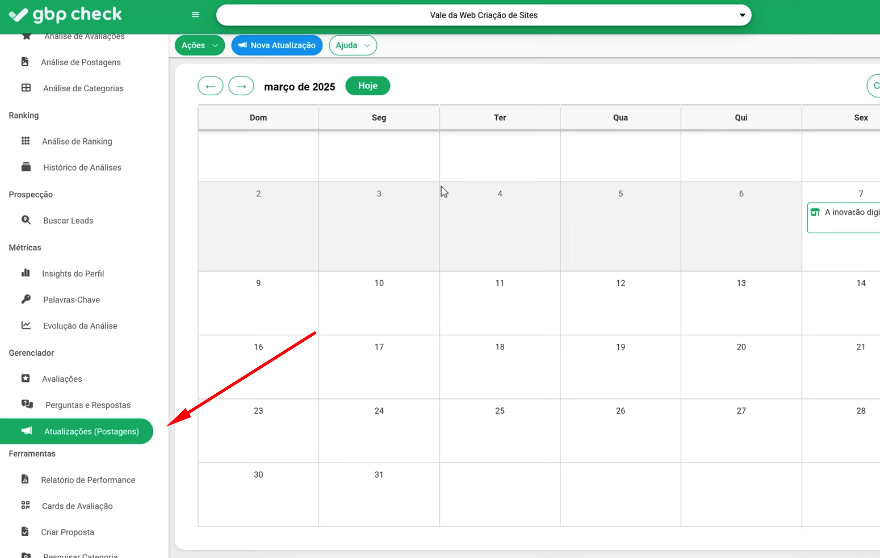The width and height of the screenshot is (880, 558).
Task: Open Avaliações menu item
Action: [62, 379]
